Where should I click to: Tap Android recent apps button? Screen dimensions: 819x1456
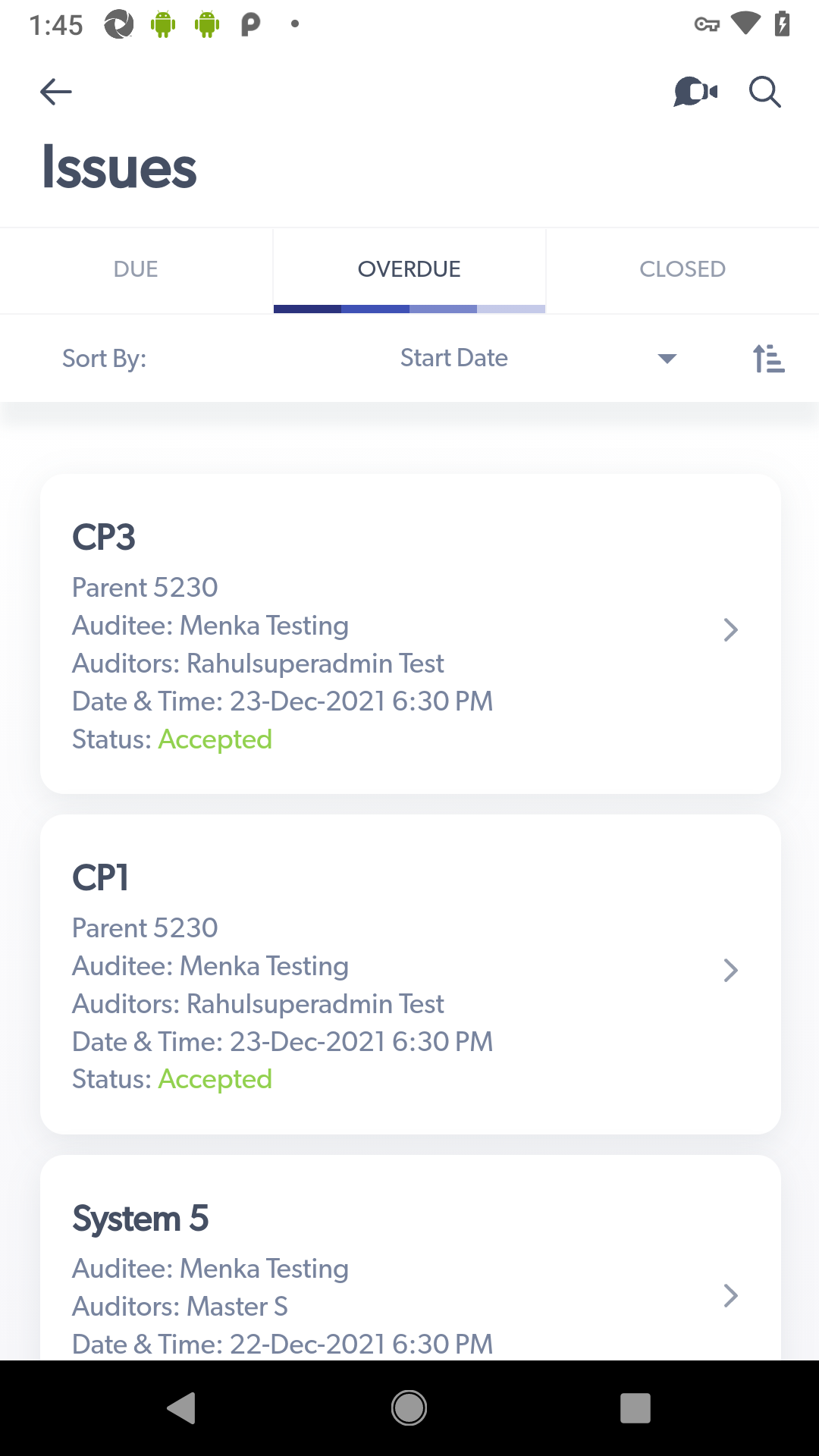pyautogui.click(x=635, y=1408)
